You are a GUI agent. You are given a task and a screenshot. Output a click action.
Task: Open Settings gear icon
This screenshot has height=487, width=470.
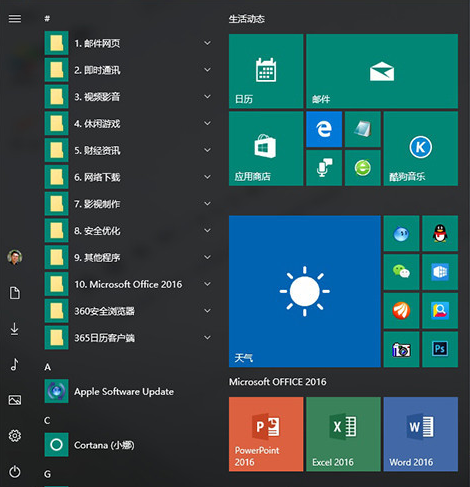(15, 436)
